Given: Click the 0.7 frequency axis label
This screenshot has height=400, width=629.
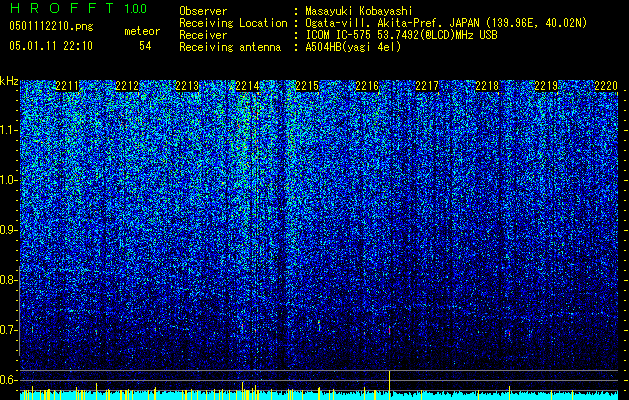Looking at the screenshot, I should (x=8, y=330).
